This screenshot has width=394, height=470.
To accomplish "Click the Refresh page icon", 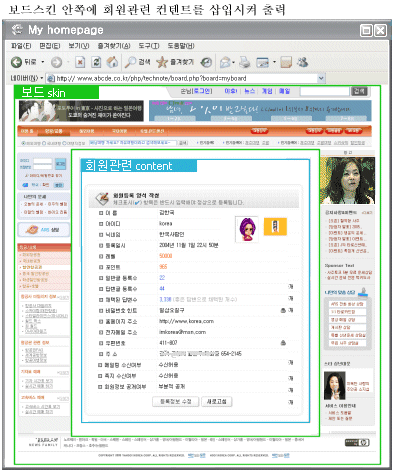I will coord(96,62).
